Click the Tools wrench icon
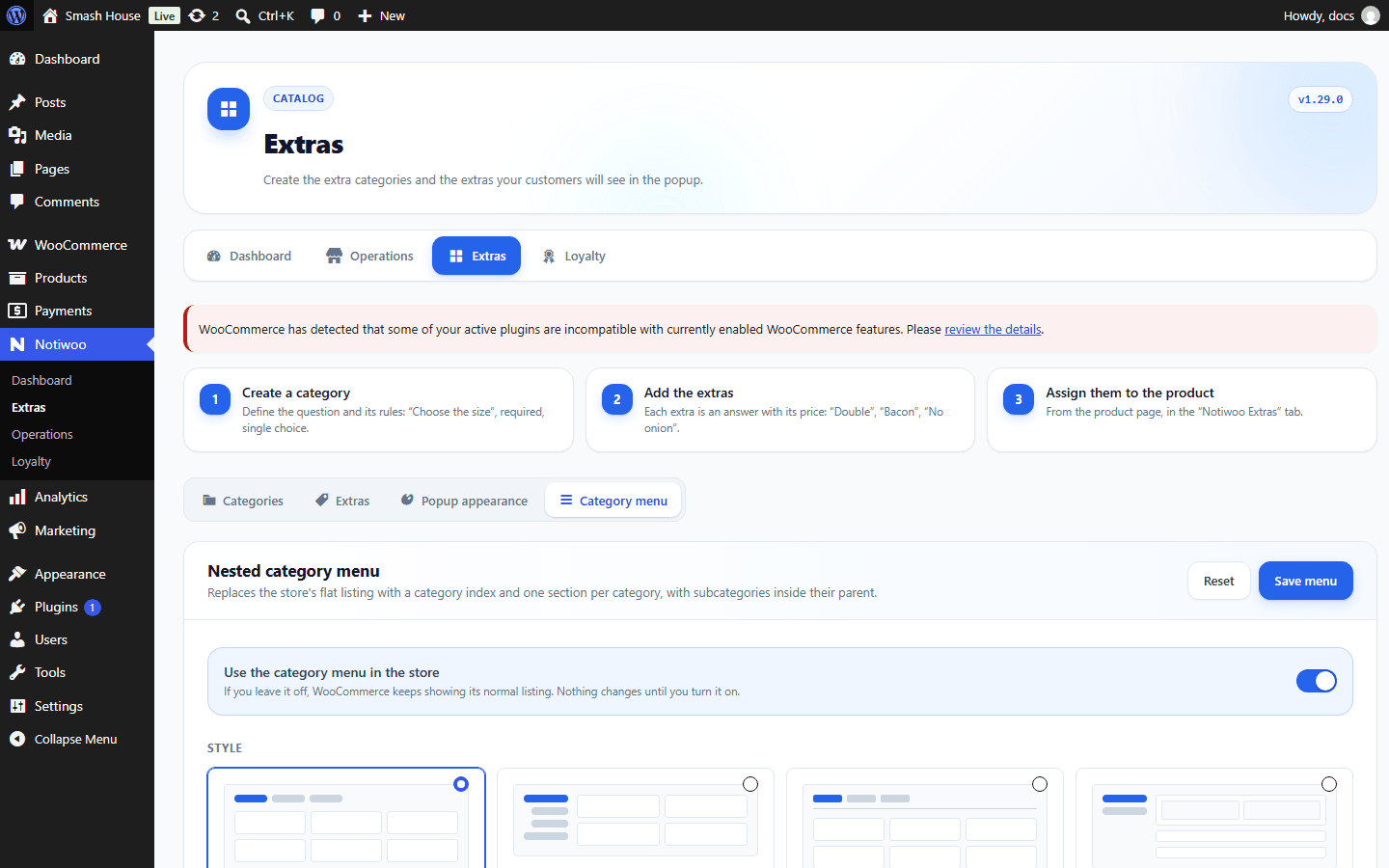Viewport: 1389px width, 868px height. (x=17, y=672)
